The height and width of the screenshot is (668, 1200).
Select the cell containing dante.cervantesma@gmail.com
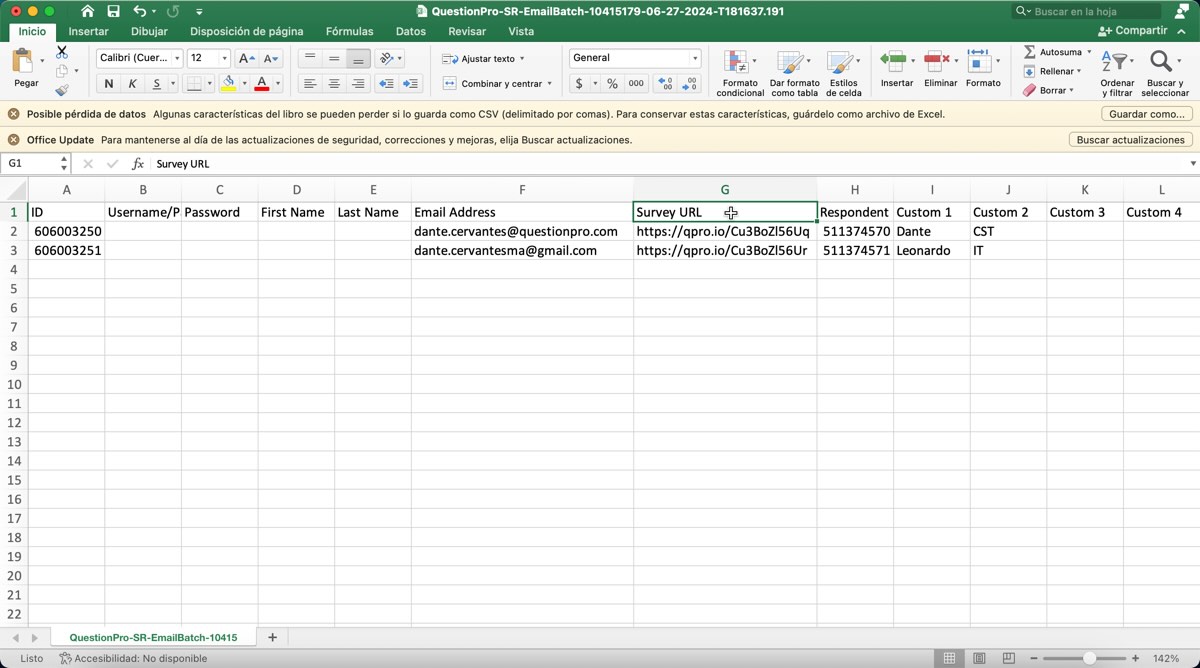pyautogui.click(x=522, y=250)
